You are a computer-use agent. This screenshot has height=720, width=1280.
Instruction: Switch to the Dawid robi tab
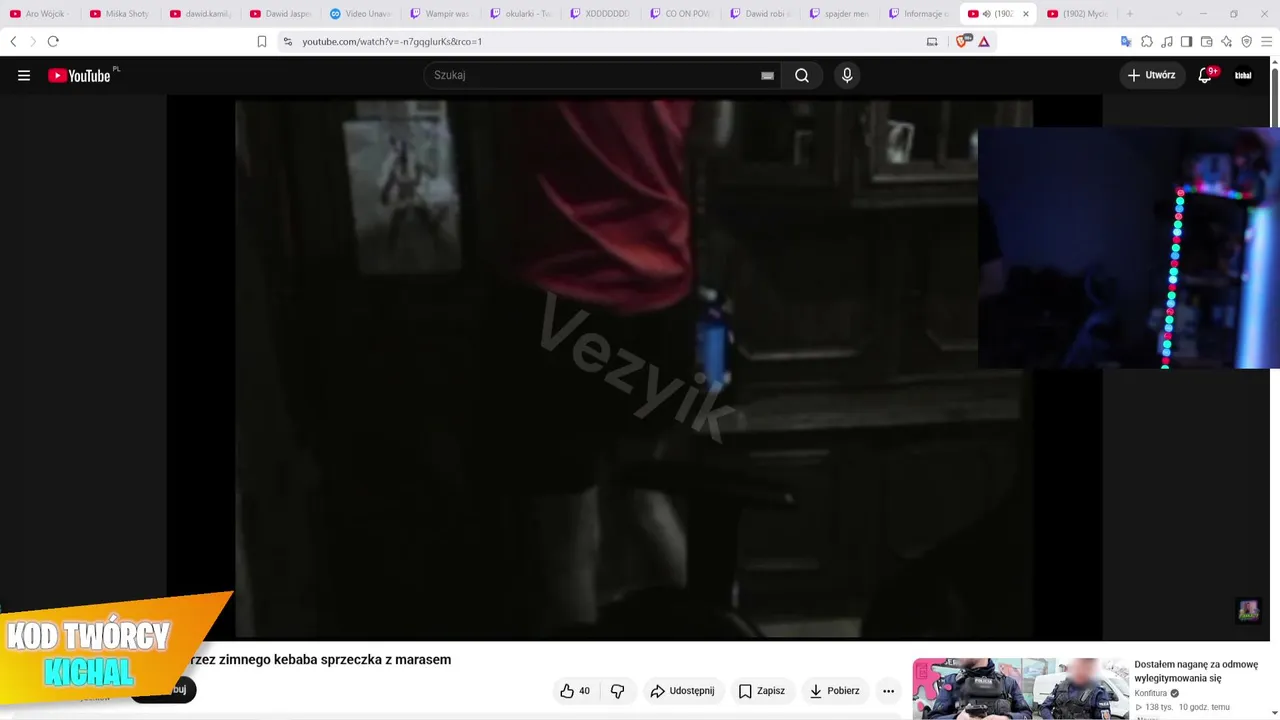760,14
